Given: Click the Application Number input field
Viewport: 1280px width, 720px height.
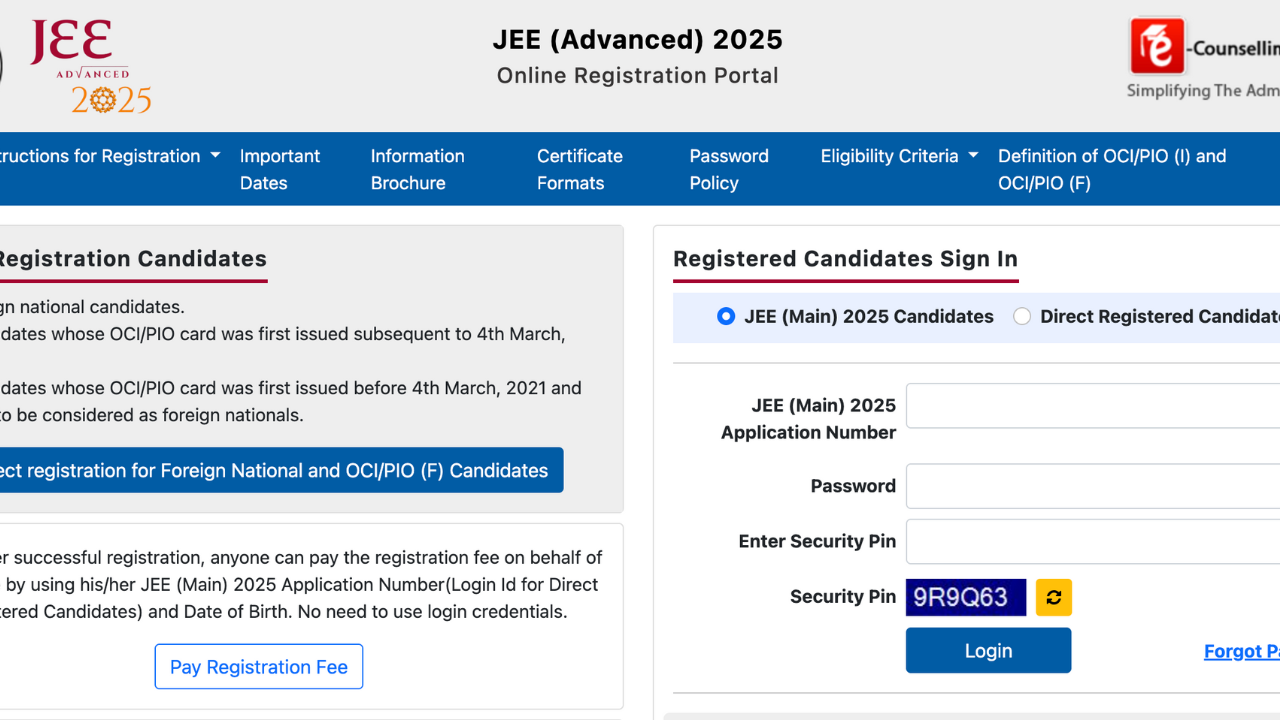Looking at the screenshot, I should (x=1090, y=405).
